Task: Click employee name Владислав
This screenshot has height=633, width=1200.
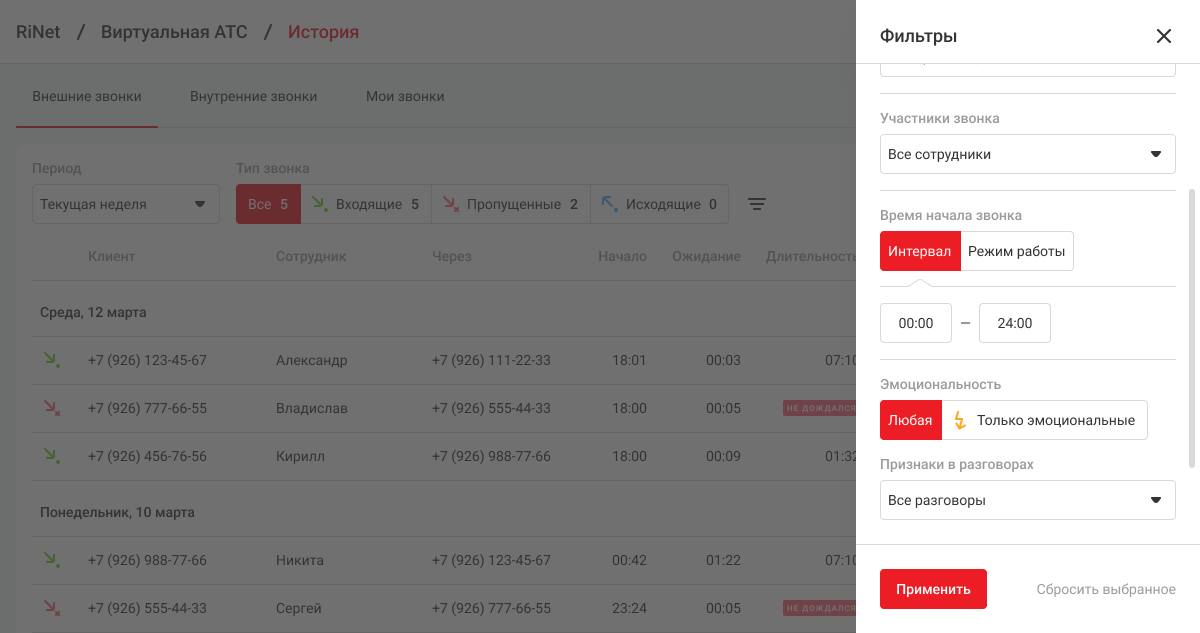Action: coord(312,408)
